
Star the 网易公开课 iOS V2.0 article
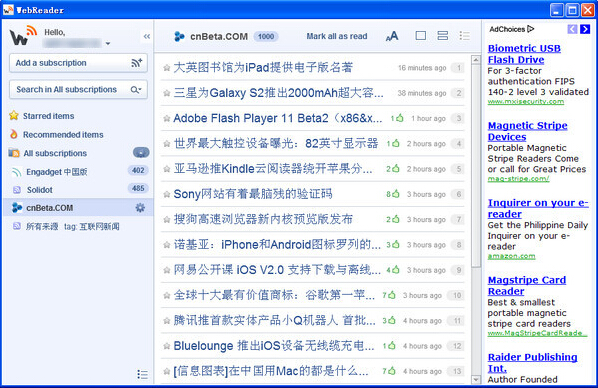pyautogui.click(x=167, y=270)
